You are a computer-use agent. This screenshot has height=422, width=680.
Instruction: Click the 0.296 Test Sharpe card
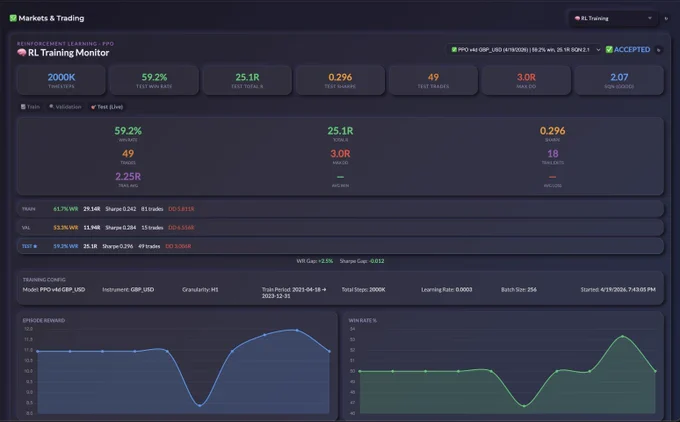point(340,80)
